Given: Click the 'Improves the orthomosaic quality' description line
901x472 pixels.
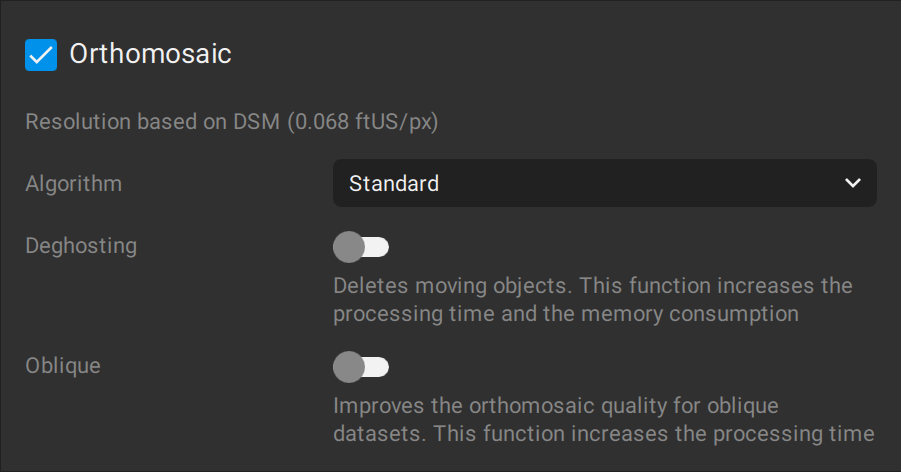Looking at the screenshot, I should click(555, 406).
